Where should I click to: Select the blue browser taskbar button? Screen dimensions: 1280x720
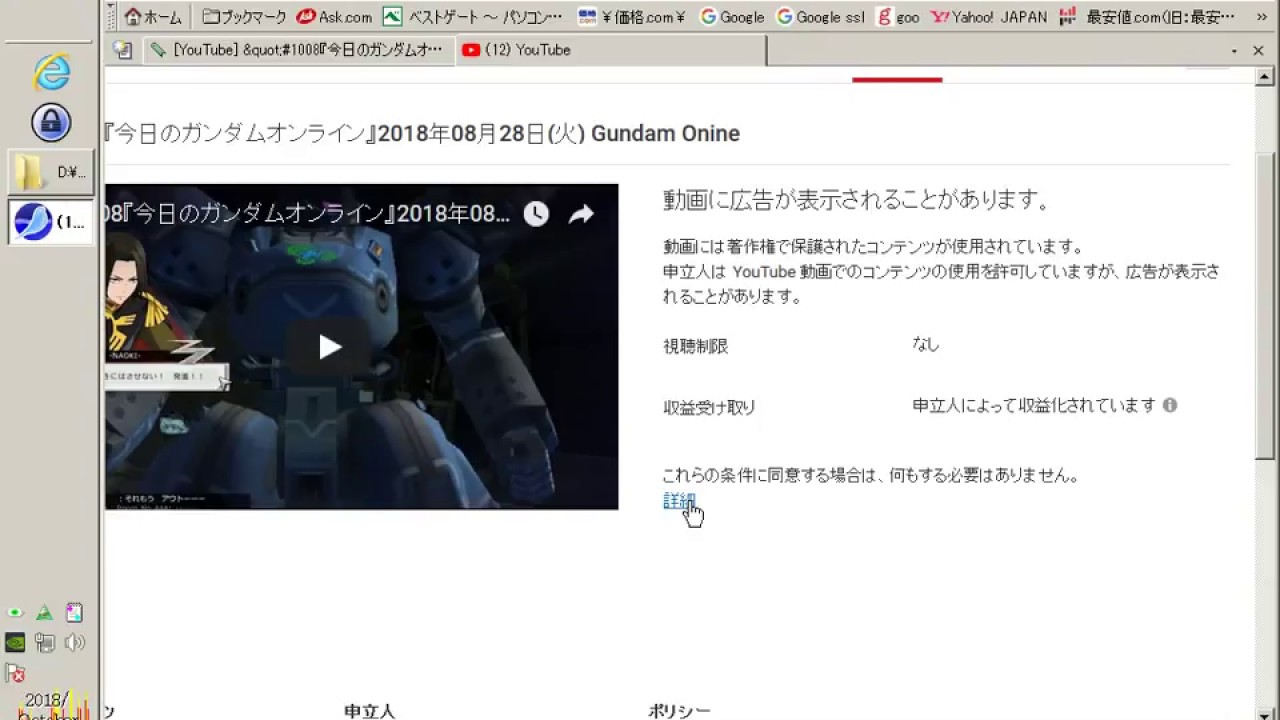[x=52, y=222]
